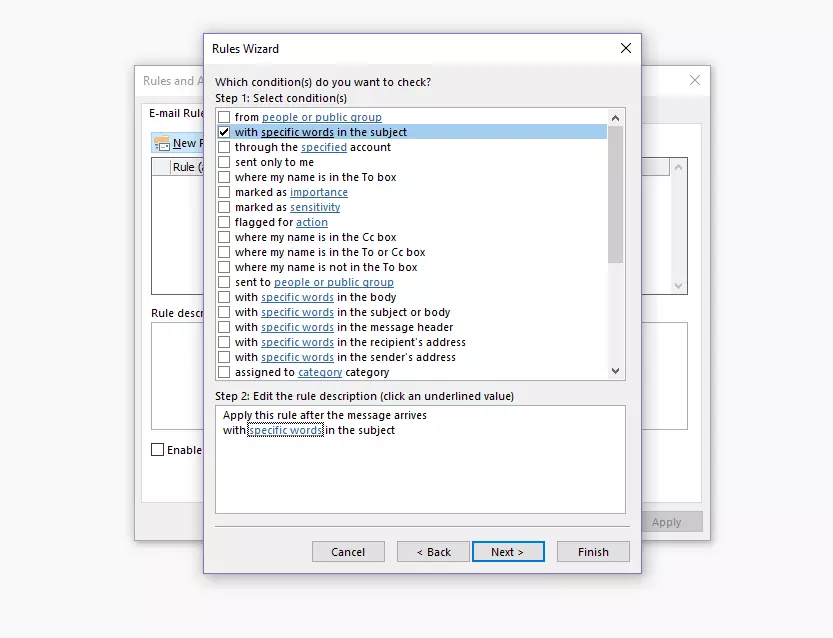Click New Rule icon in Rules and Alerts
Image resolution: width=833 pixels, height=638 pixels.
click(x=162, y=143)
